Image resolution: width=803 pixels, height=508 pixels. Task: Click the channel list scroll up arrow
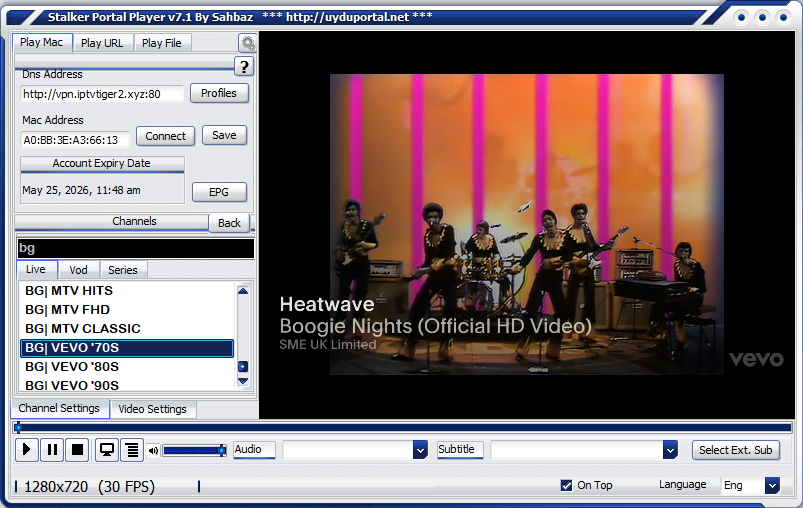click(x=243, y=291)
